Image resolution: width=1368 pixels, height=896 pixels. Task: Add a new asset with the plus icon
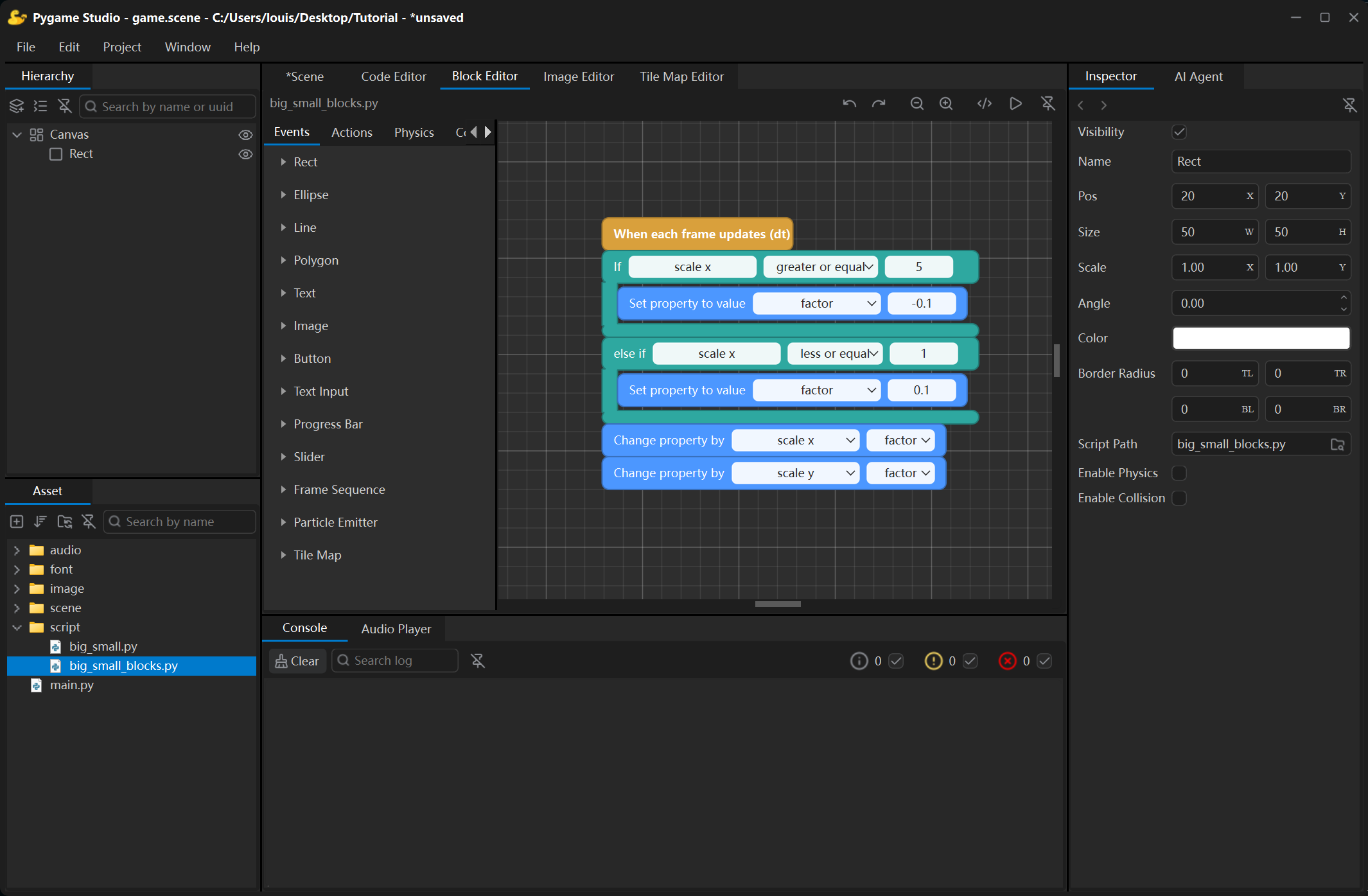(17, 522)
